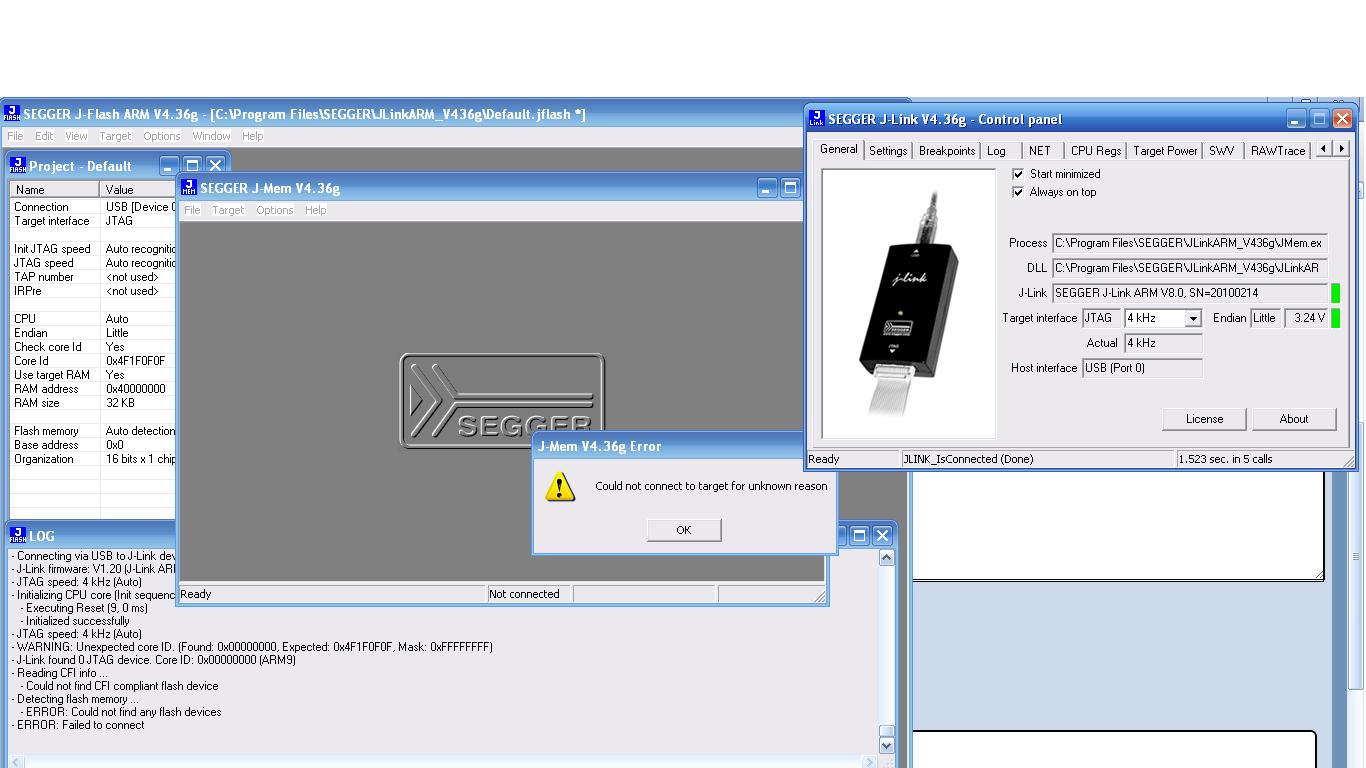Click the DLL path field

click(1190, 268)
